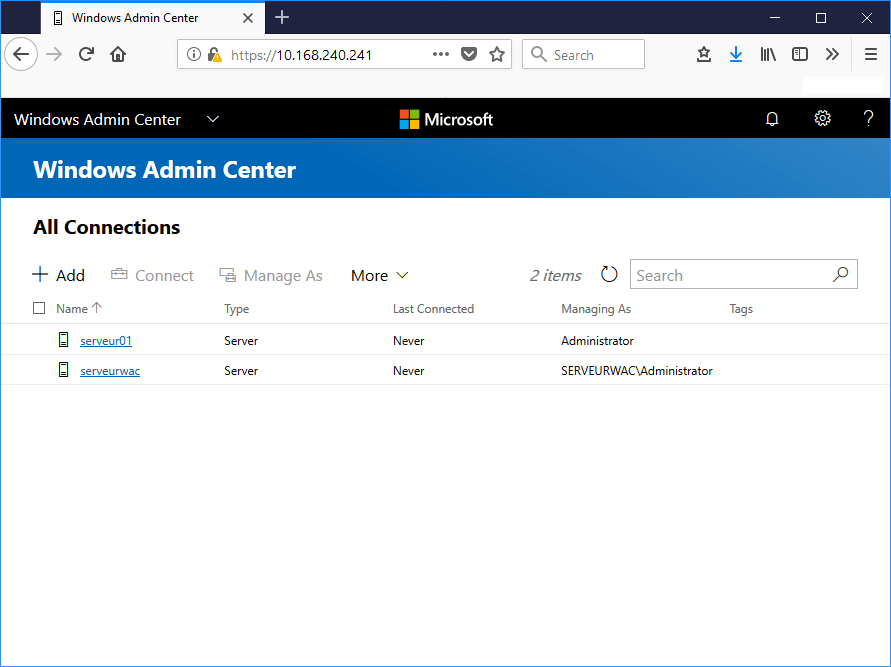Open the Firefox library icon
Image resolution: width=891 pixels, height=667 pixels.
point(768,55)
